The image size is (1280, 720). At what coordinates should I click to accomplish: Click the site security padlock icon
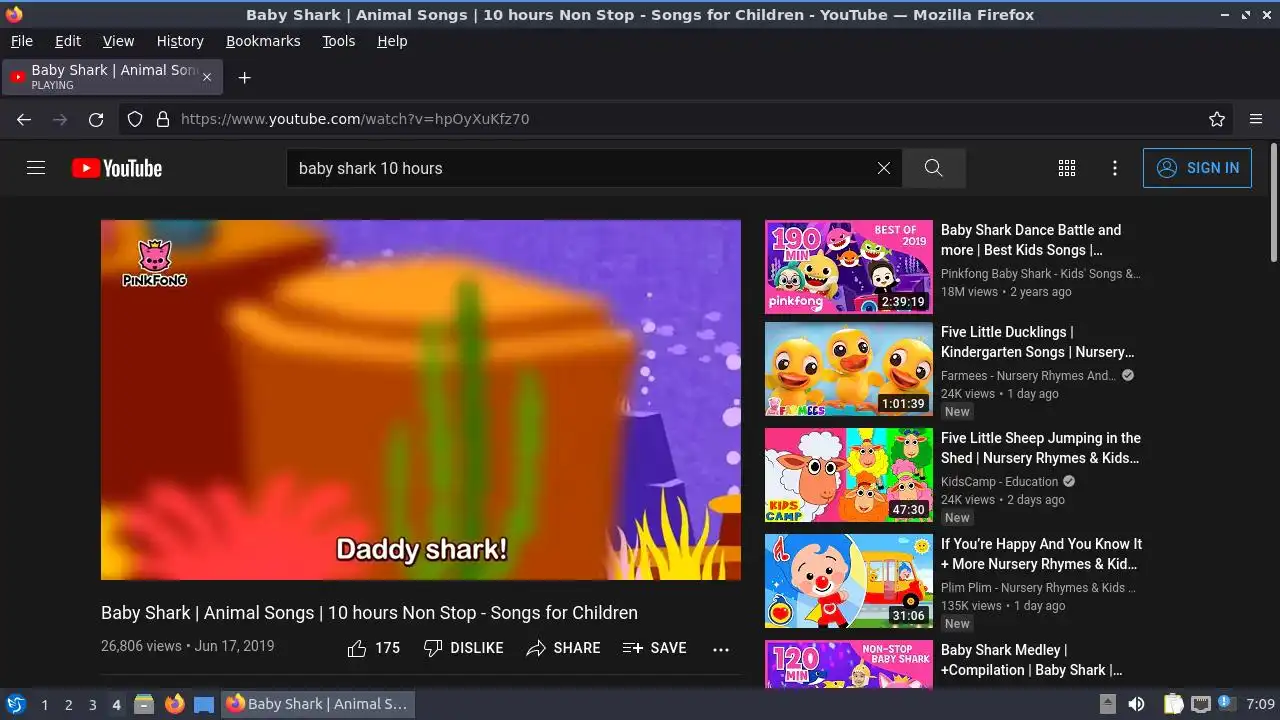point(163,119)
